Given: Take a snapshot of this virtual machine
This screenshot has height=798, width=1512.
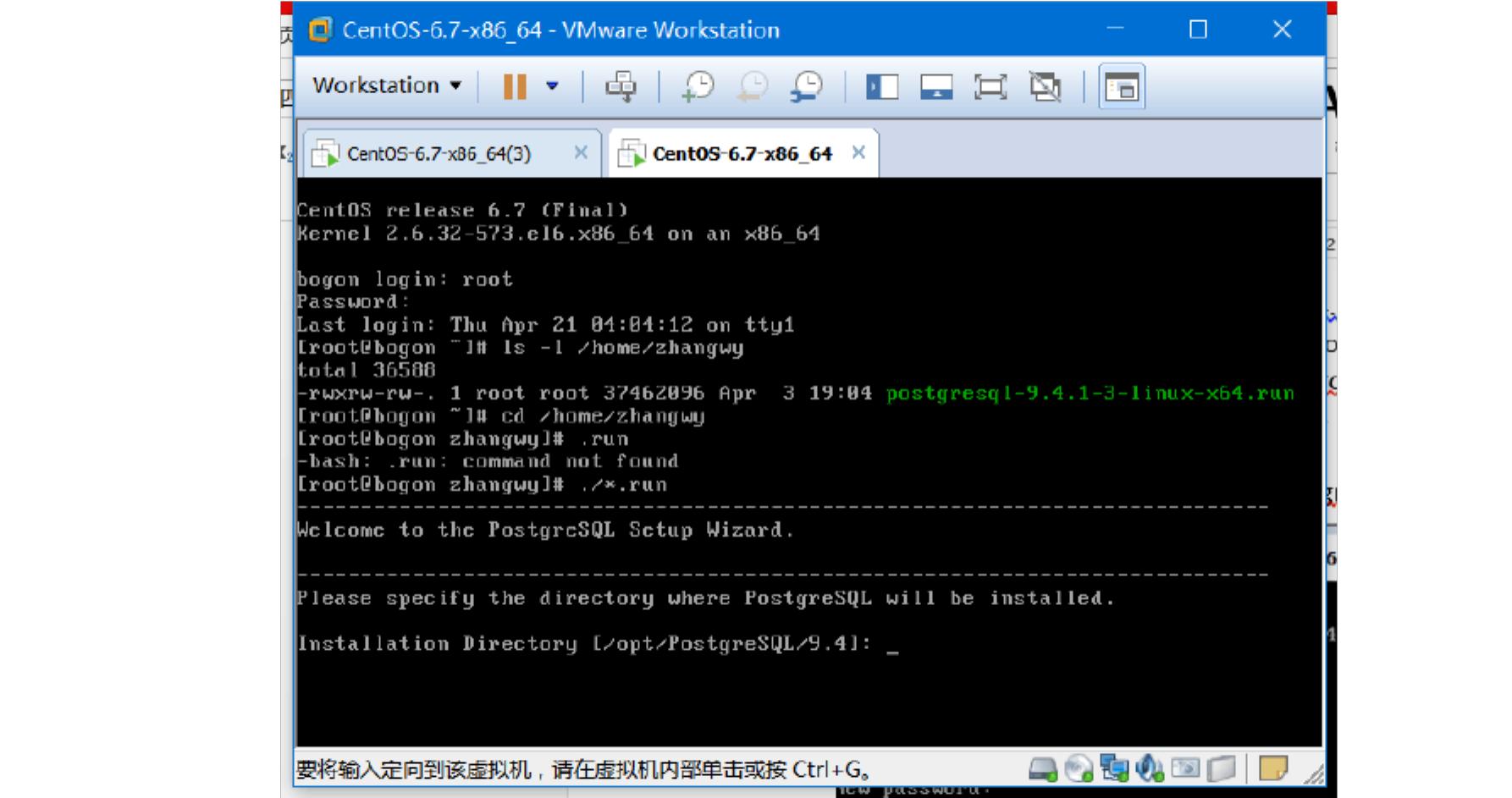Looking at the screenshot, I should point(698,86).
